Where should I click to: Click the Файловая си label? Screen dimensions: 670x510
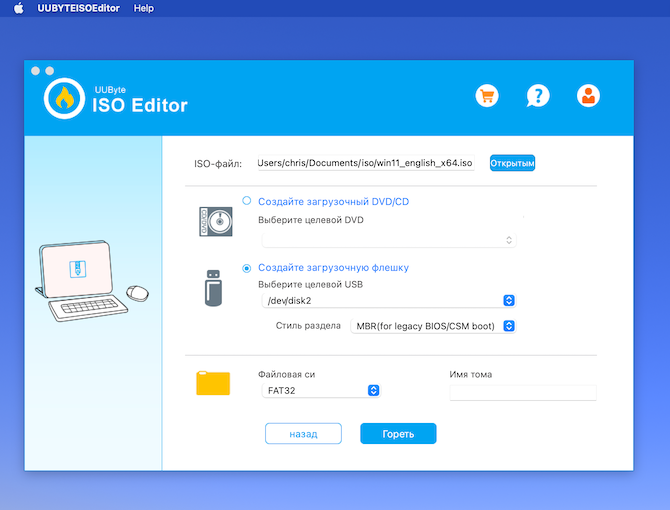point(287,375)
